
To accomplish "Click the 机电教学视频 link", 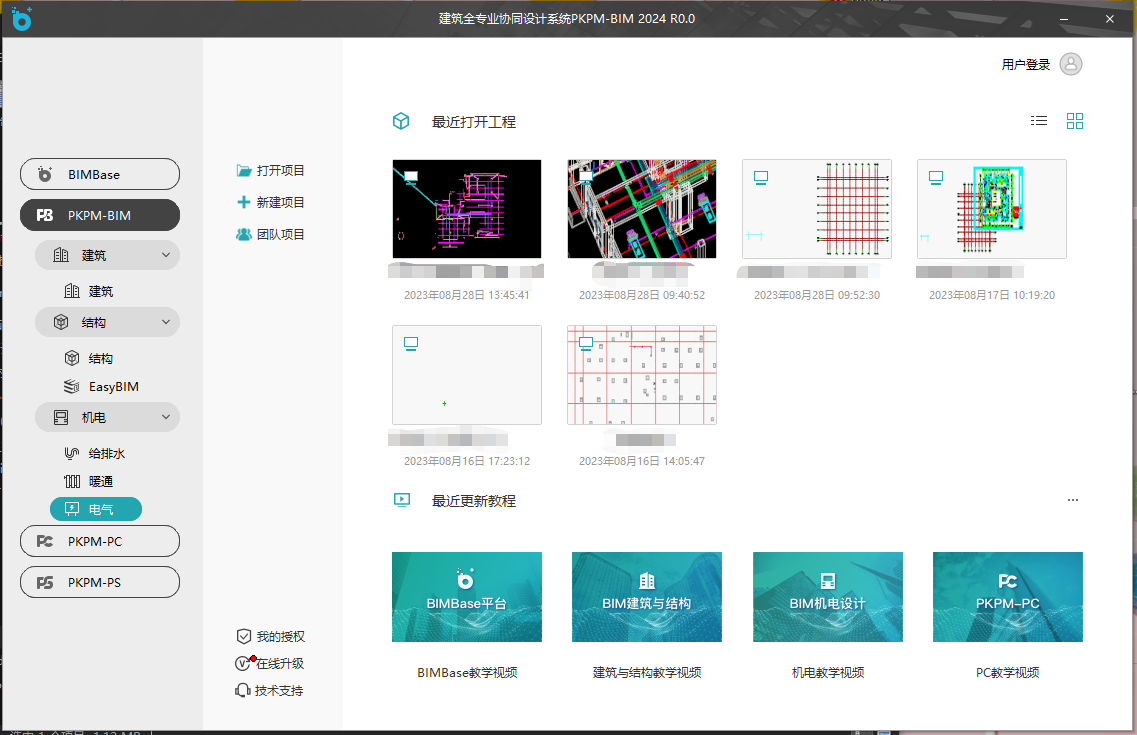I will click(x=828, y=673).
